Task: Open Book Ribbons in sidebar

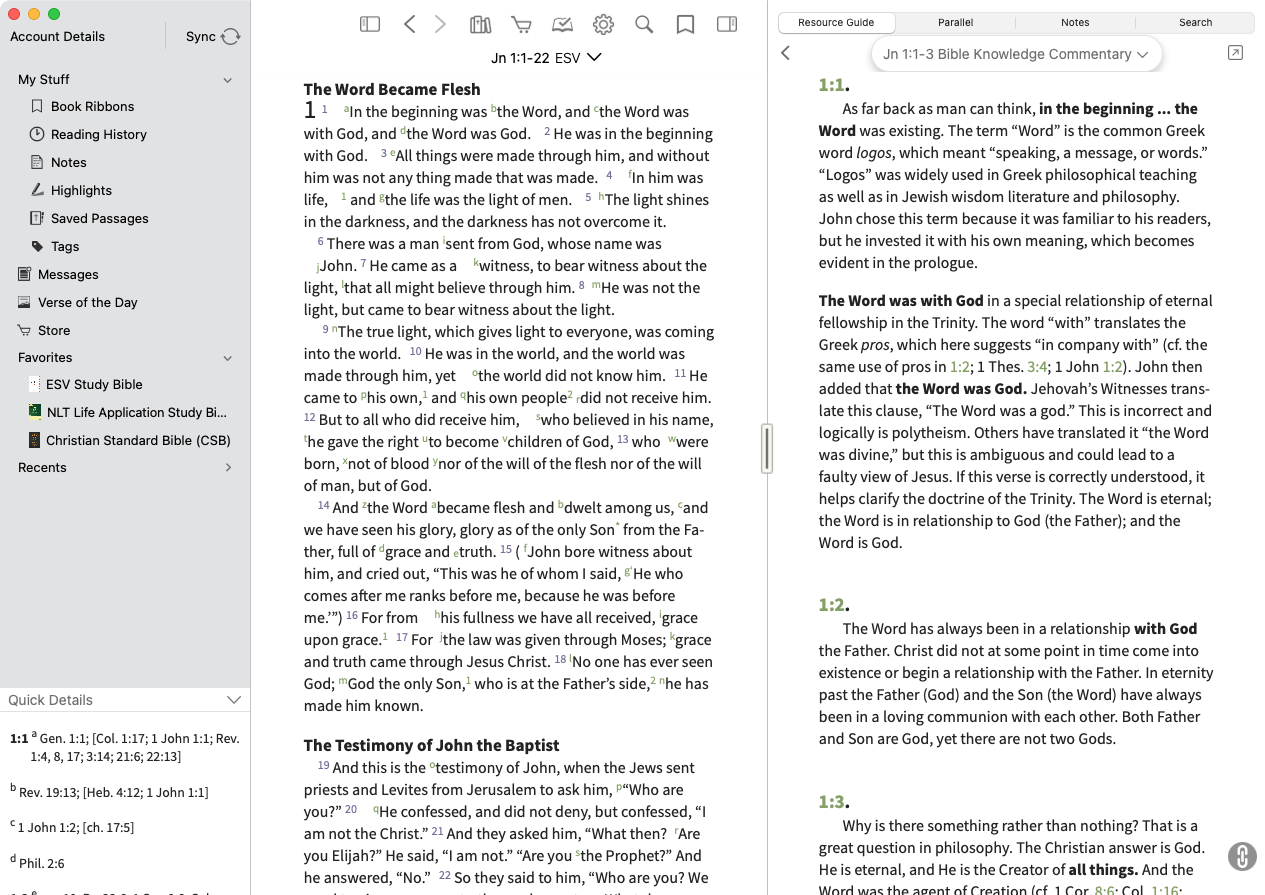Action: tap(92, 106)
